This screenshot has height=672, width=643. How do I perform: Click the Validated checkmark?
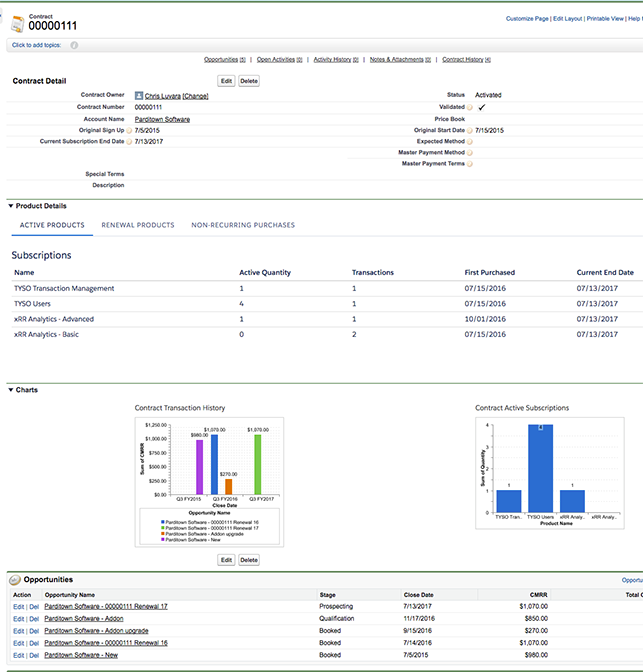[x=481, y=107]
